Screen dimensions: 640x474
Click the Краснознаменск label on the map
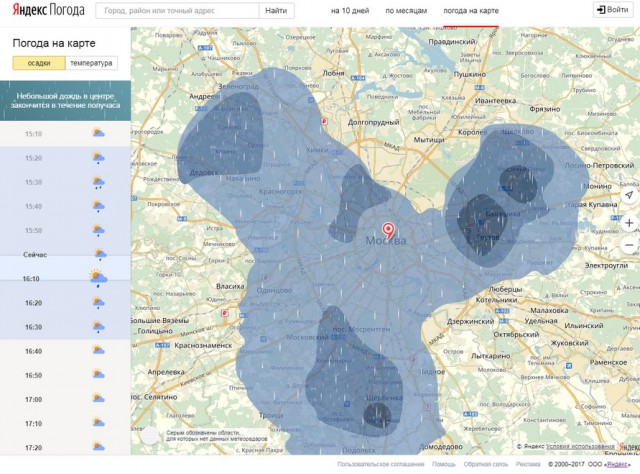tap(203, 345)
